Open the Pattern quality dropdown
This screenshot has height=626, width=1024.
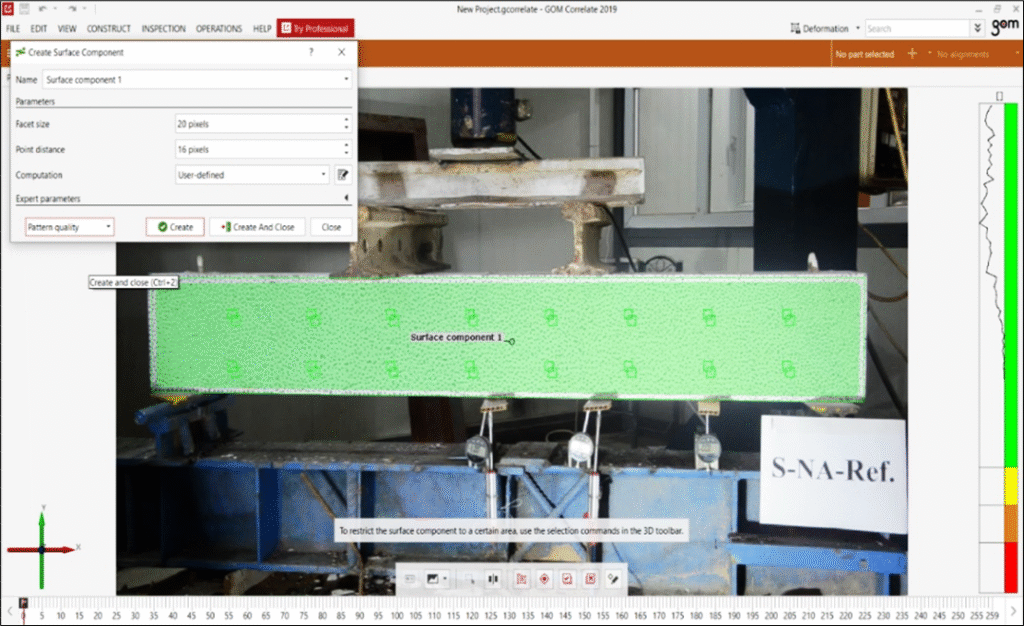[x=69, y=227]
